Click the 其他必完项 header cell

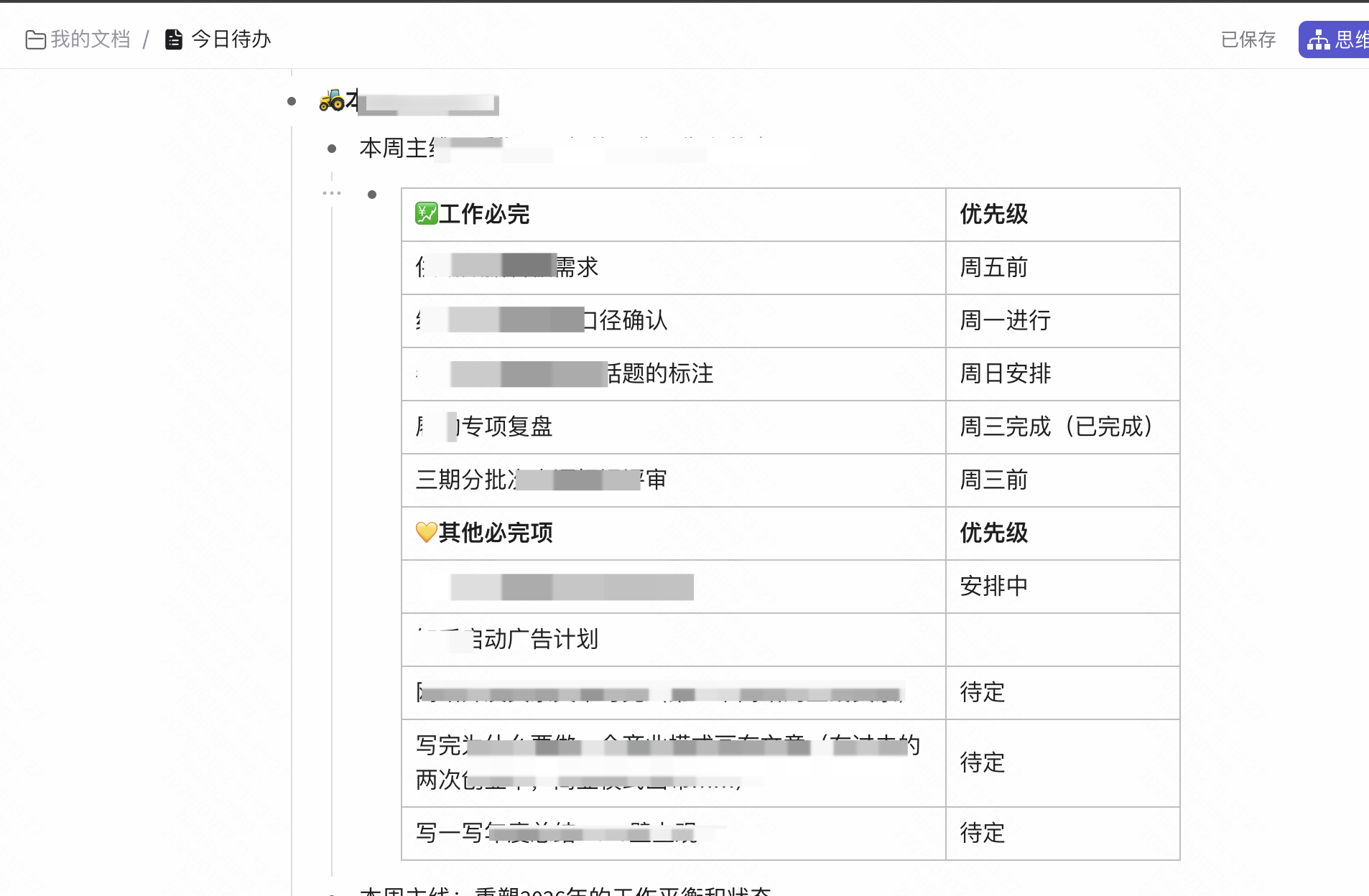tap(674, 533)
